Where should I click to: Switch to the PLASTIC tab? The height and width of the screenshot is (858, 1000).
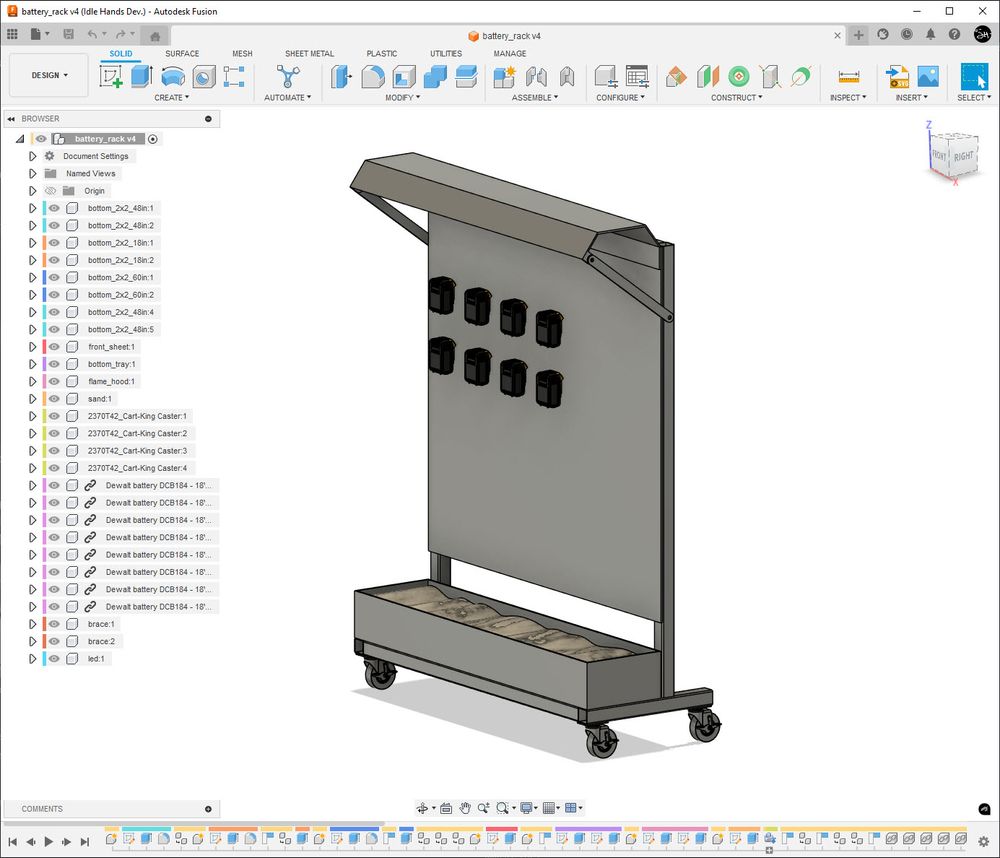coord(381,54)
